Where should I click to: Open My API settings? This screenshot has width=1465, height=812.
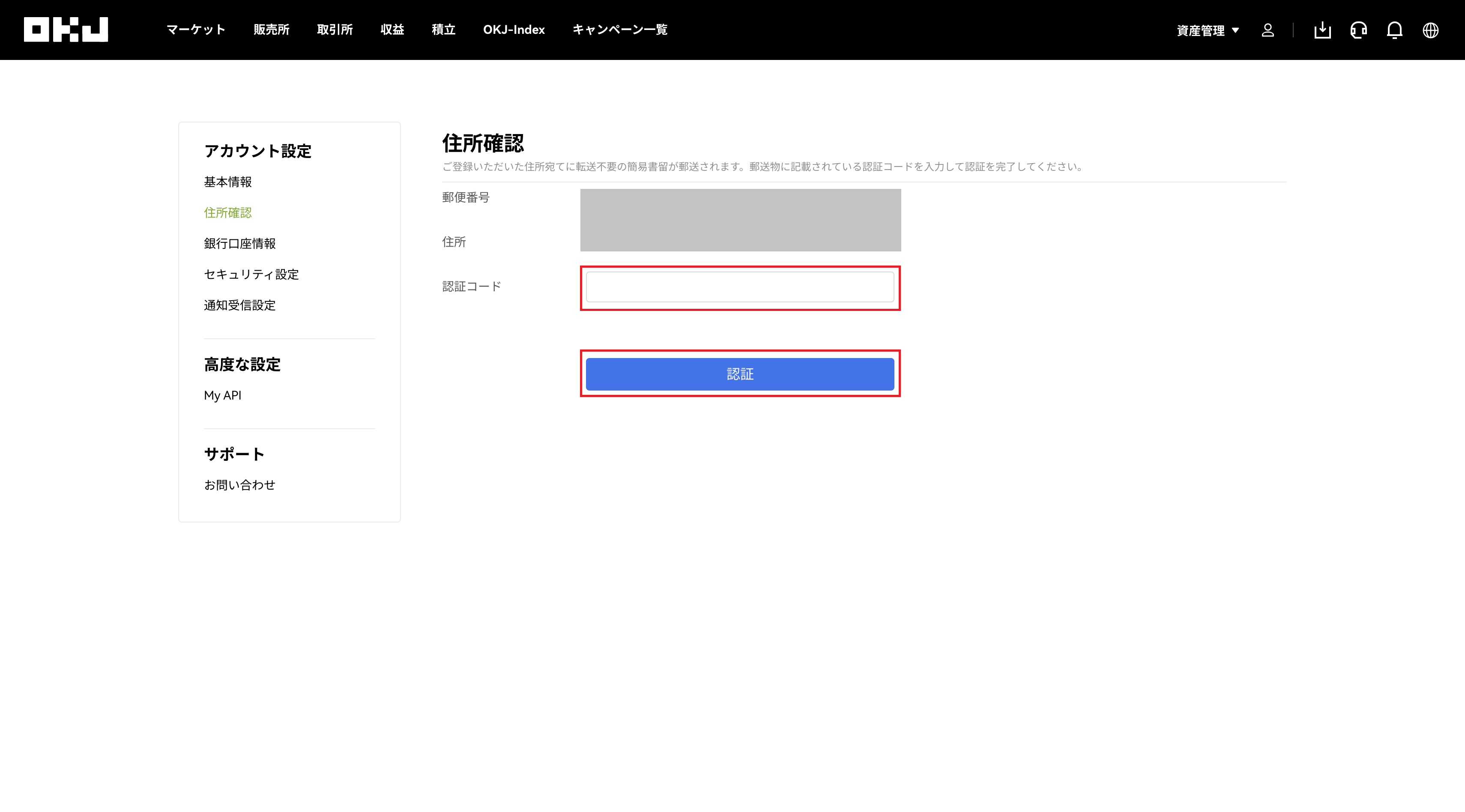tap(223, 395)
